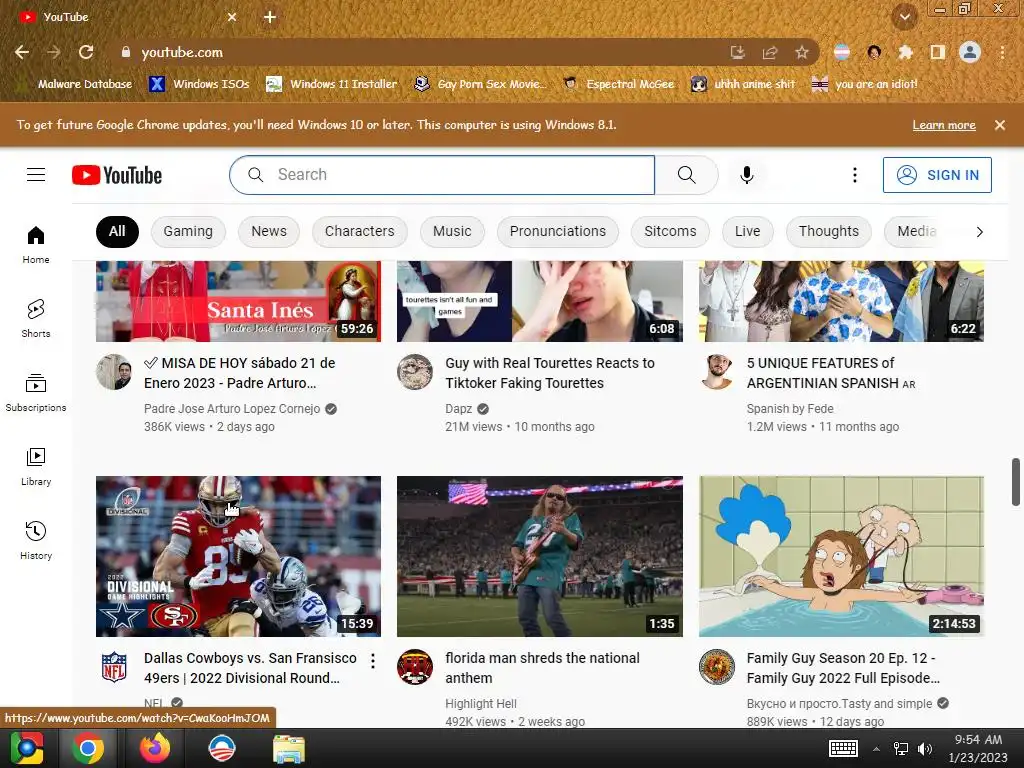
Task: Open the florida man national anthem thumbnail
Action: tap(540, 556)
